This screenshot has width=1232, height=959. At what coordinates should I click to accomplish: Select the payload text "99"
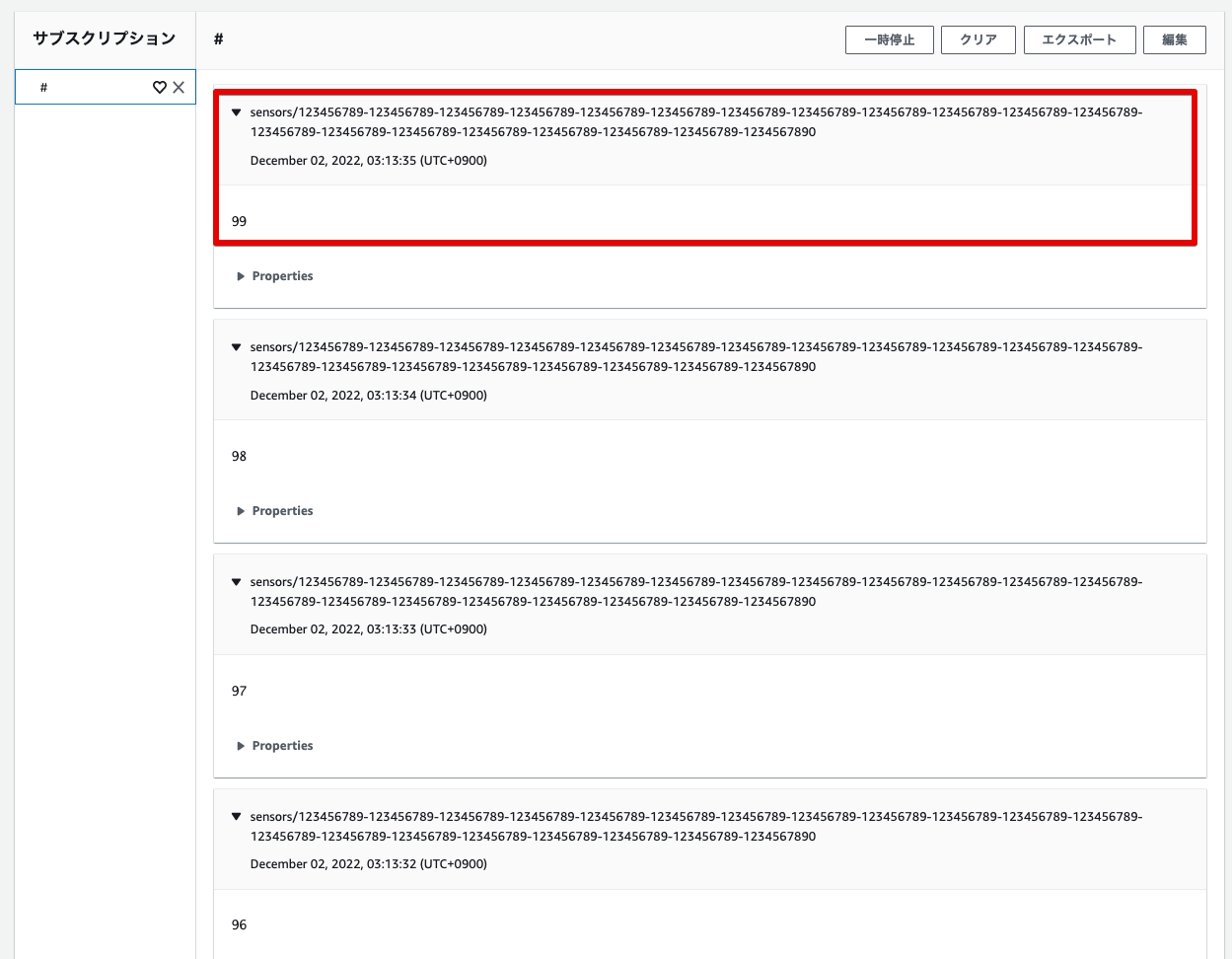pyautogui.click(x=239, y=221)
